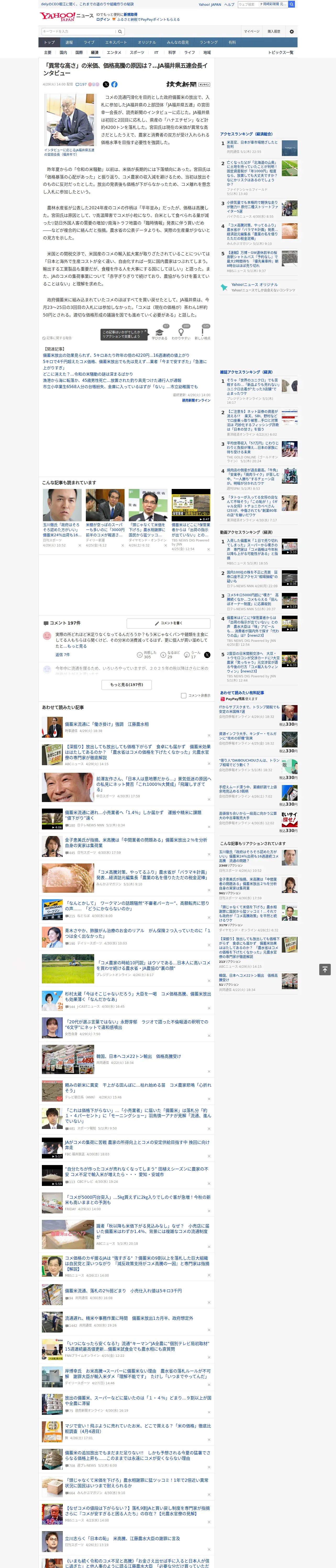336x1568 pixels.
Task: Click the web search button in header
Action: 292,4
